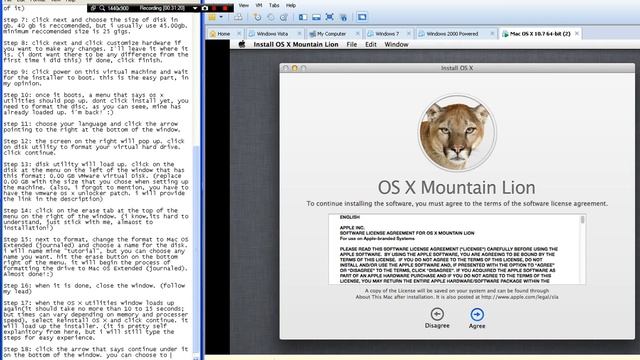Click the Disagree arrow button in installer
Viewport: 640px width, 360px height.
tap(437, 314)
